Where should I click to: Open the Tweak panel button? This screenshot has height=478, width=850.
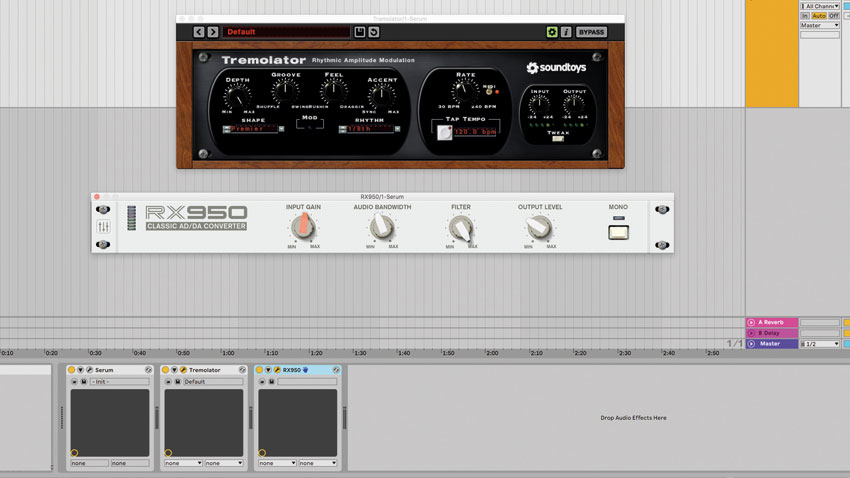point(558,139)
